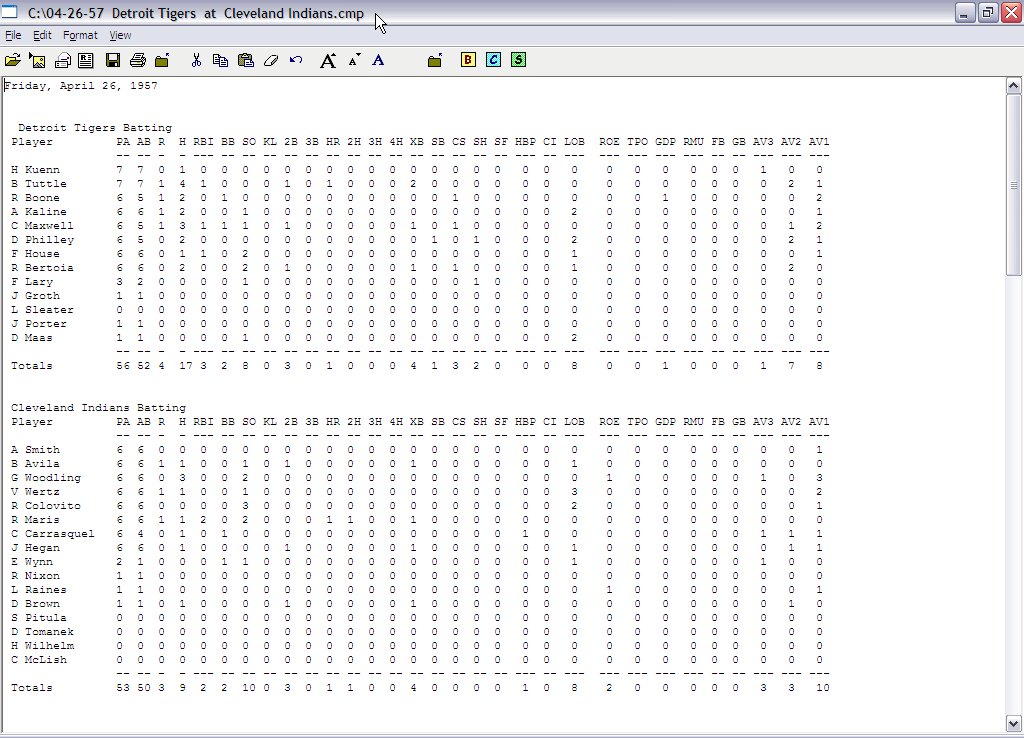Click the 'Friday, April 26, 1957' date line
This screenshot has height=738, width=1024.
[x=81, y=86]
